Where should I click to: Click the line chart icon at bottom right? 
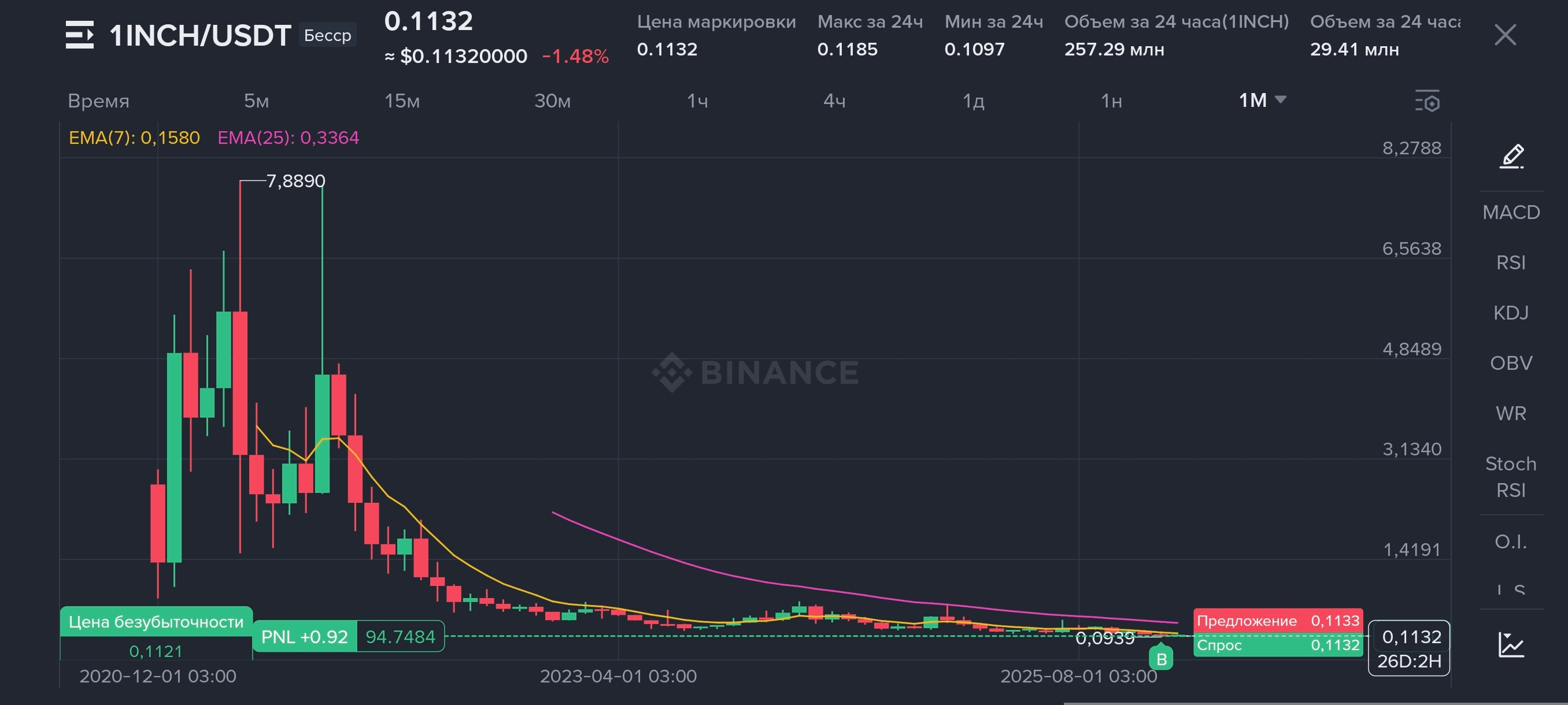[x=1511, y=644]
